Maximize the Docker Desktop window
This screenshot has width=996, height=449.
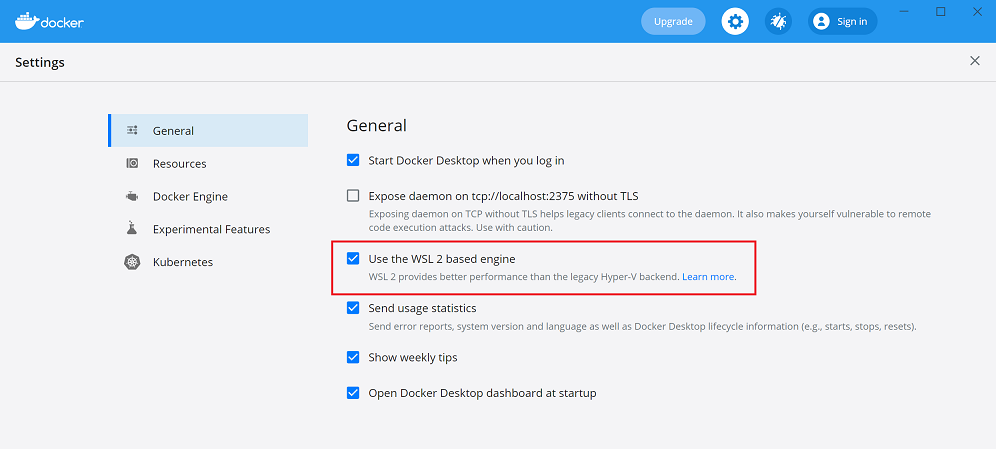tap(941, 11)
